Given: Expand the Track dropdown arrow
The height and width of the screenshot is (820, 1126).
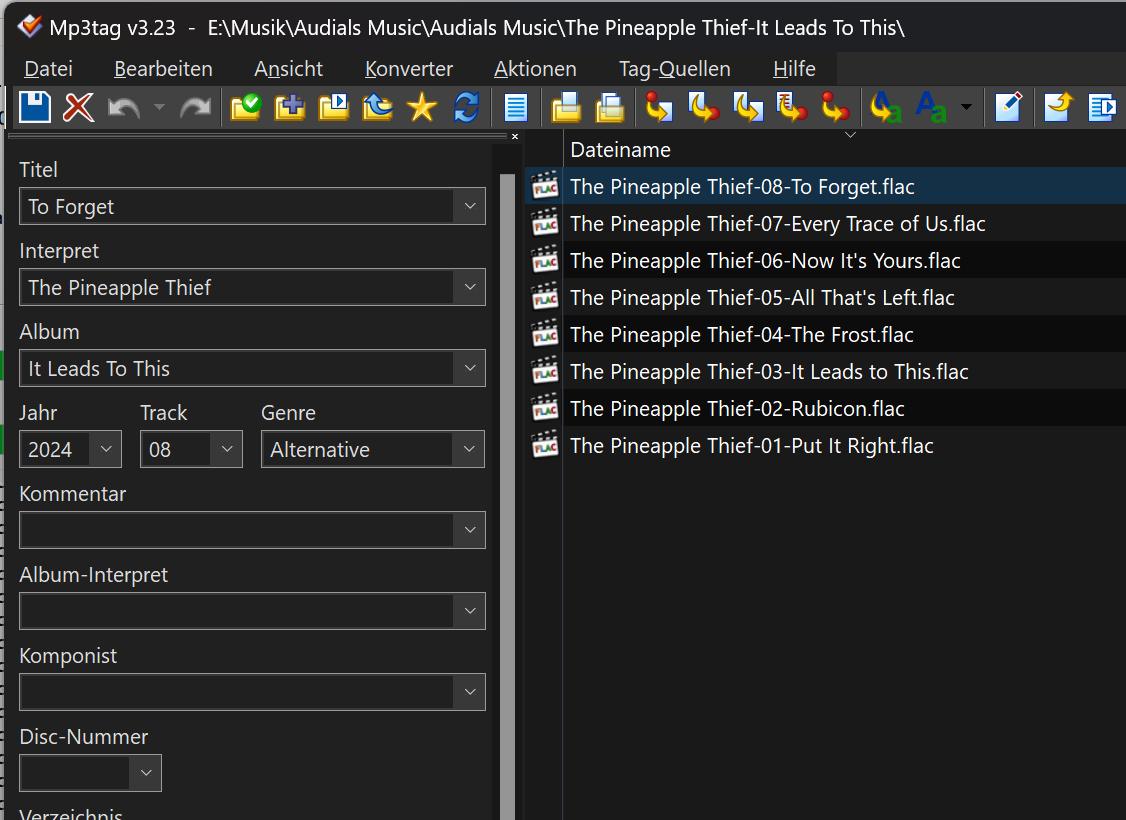Looking at the screenshot, I should pyautogui.click(x=227, y=449).
